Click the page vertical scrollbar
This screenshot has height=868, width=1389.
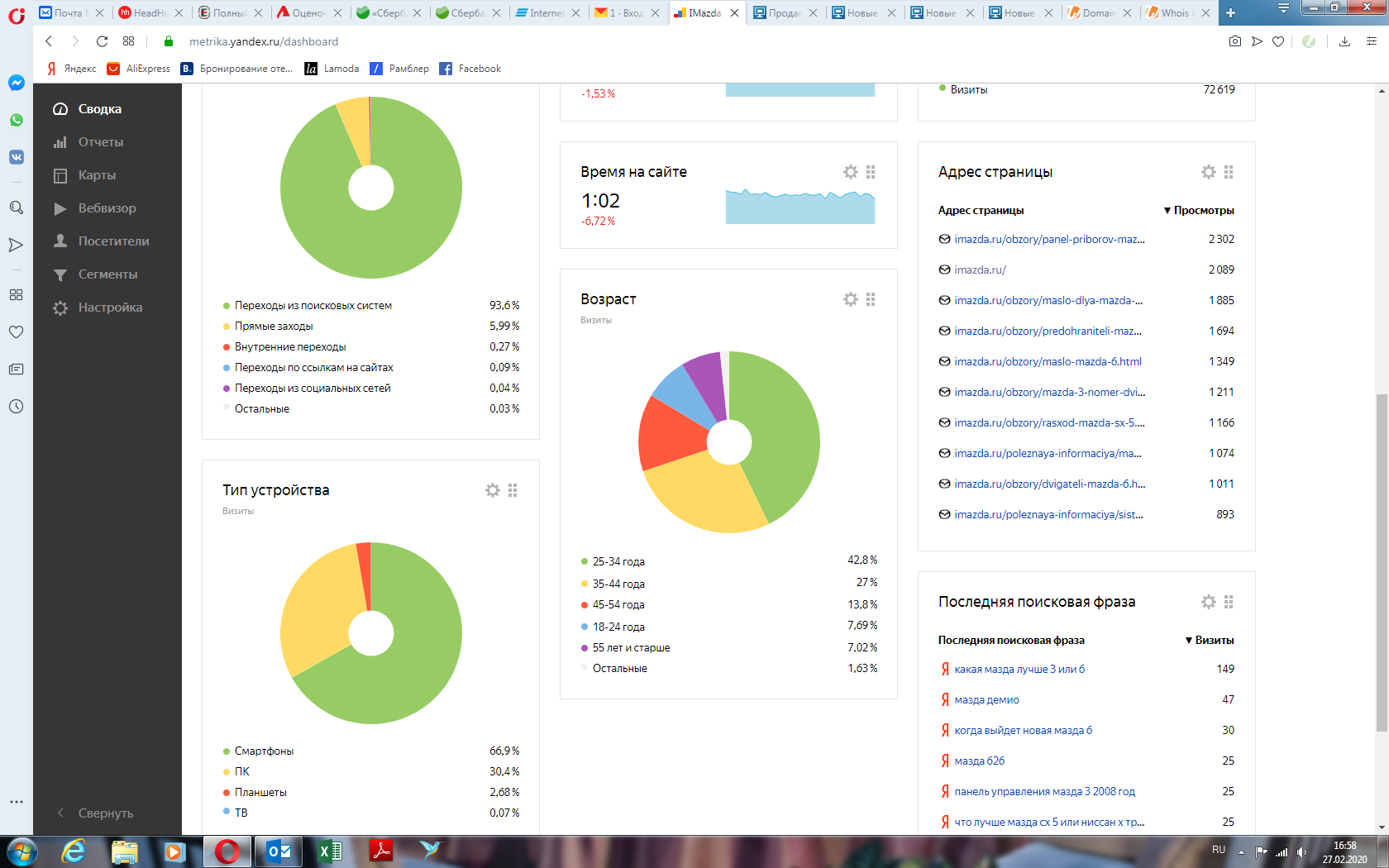[1382, 562]
